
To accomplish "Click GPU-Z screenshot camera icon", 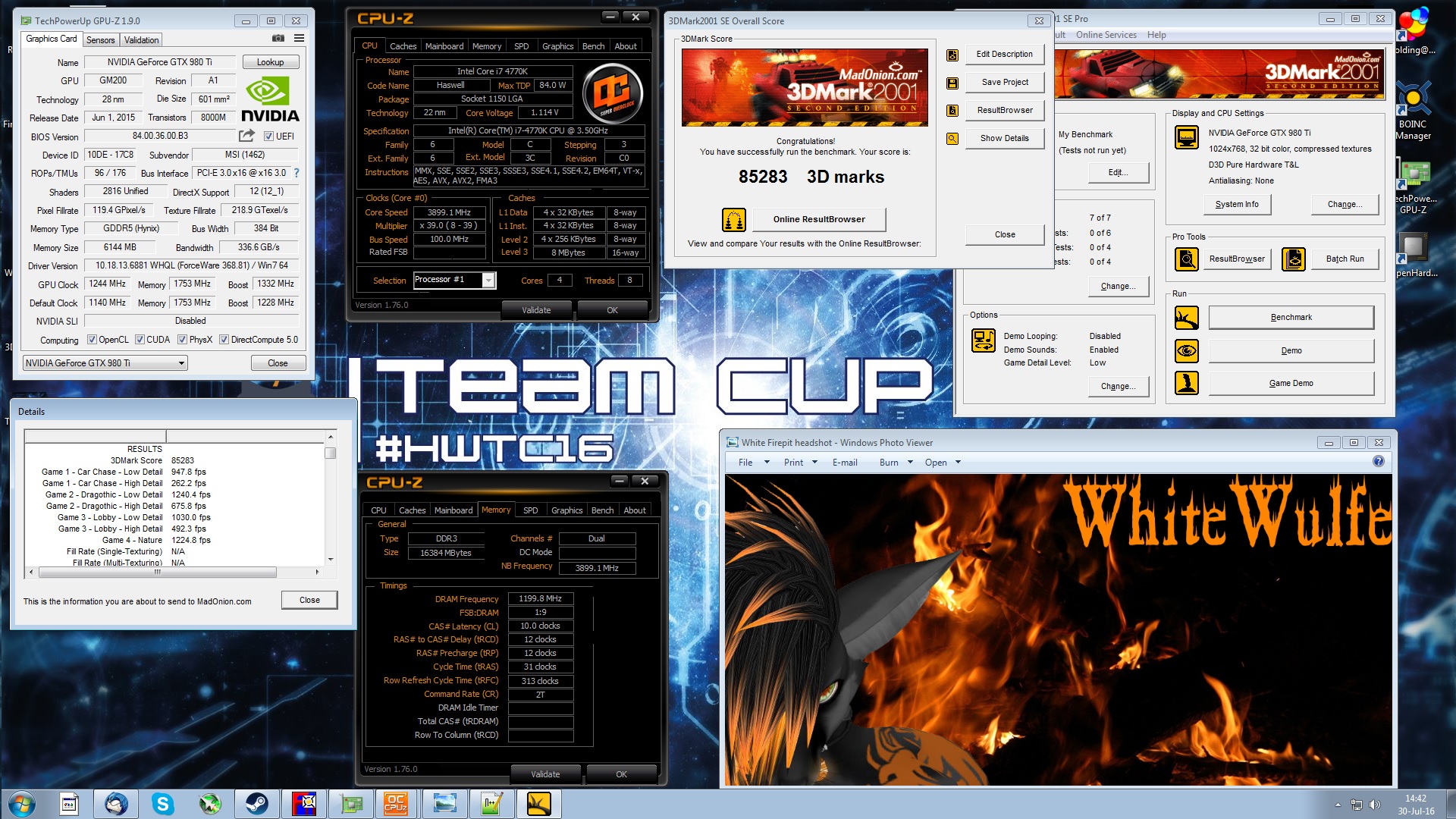I will click(x=278, y=39).
